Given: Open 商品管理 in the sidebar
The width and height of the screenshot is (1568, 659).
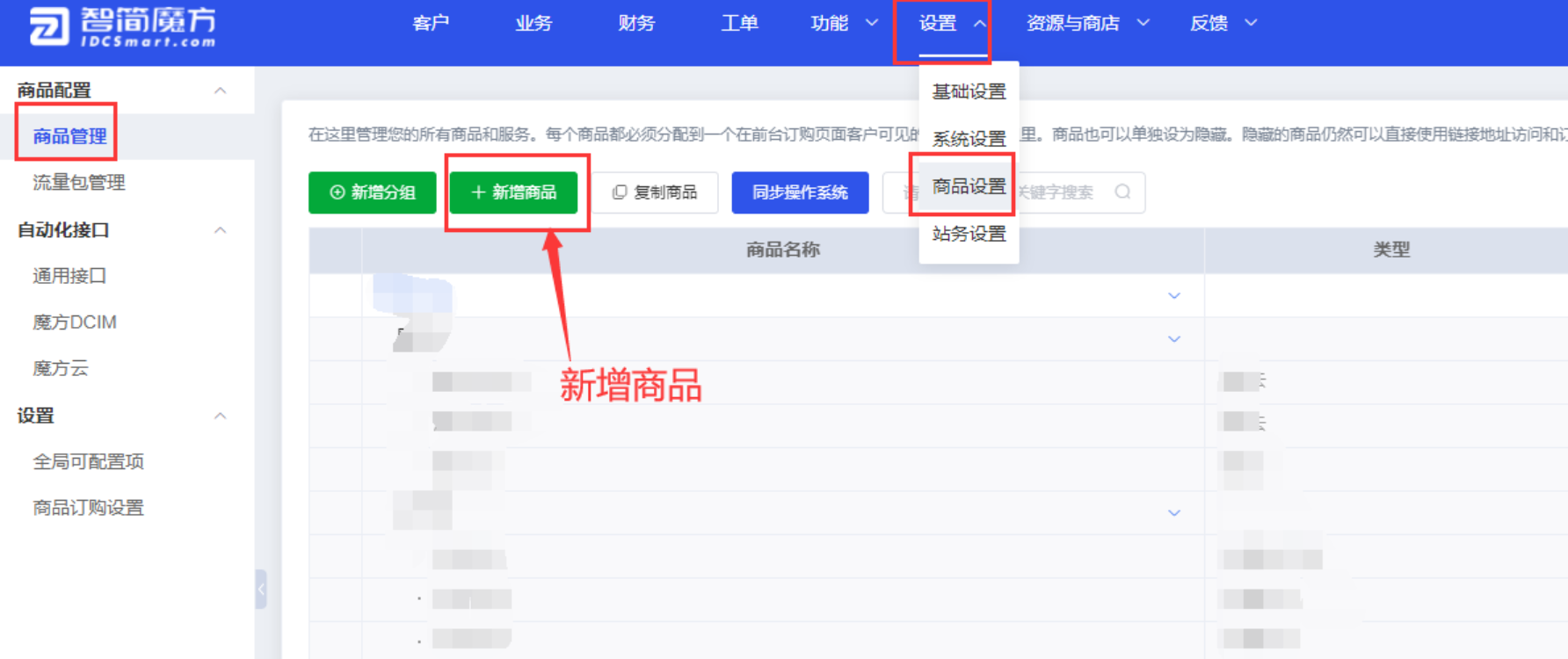Looking at the screenshot, I should [x=70, y=136].
